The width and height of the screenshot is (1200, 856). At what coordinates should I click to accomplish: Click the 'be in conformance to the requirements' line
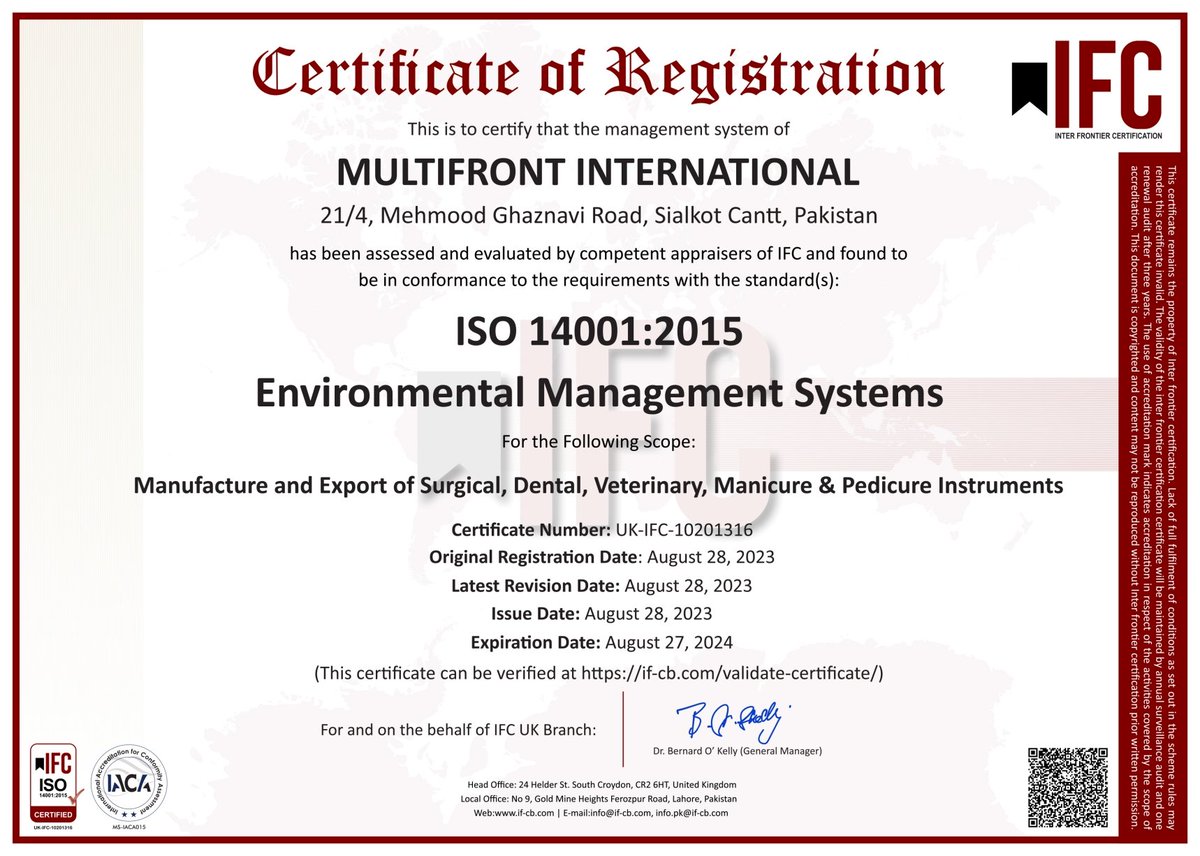[x=599, y=280]
